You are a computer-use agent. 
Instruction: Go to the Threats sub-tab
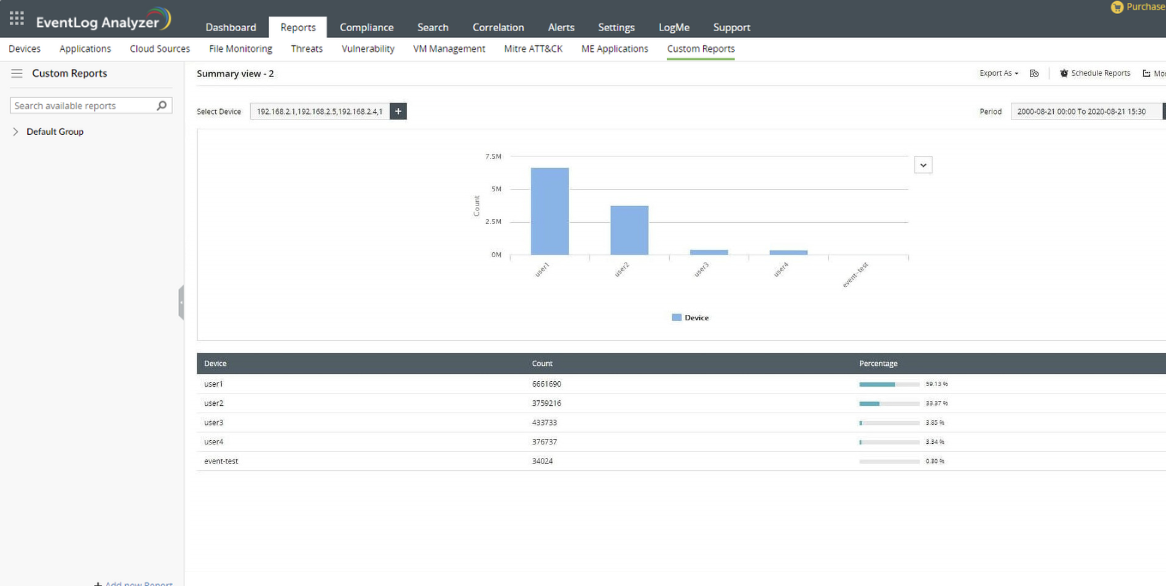(x=306, y=49)
